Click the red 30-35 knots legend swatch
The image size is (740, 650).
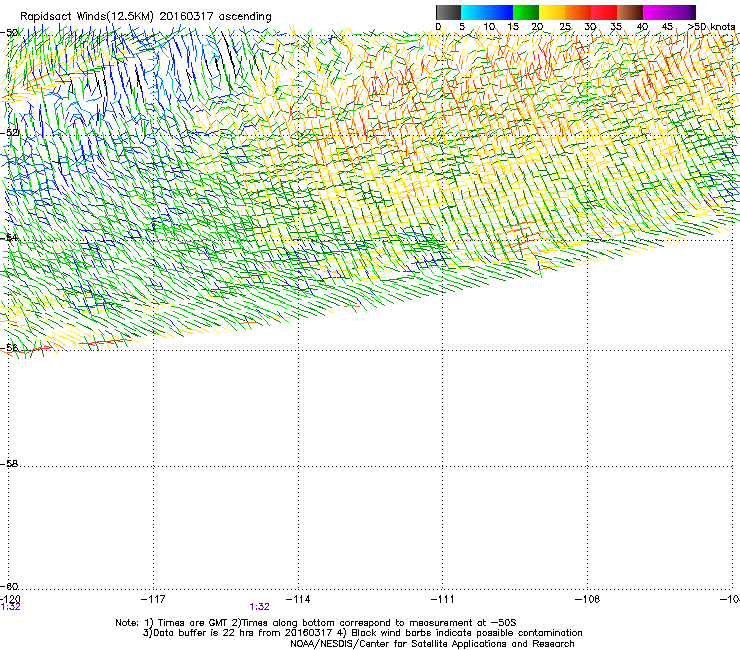click(604, 12)
